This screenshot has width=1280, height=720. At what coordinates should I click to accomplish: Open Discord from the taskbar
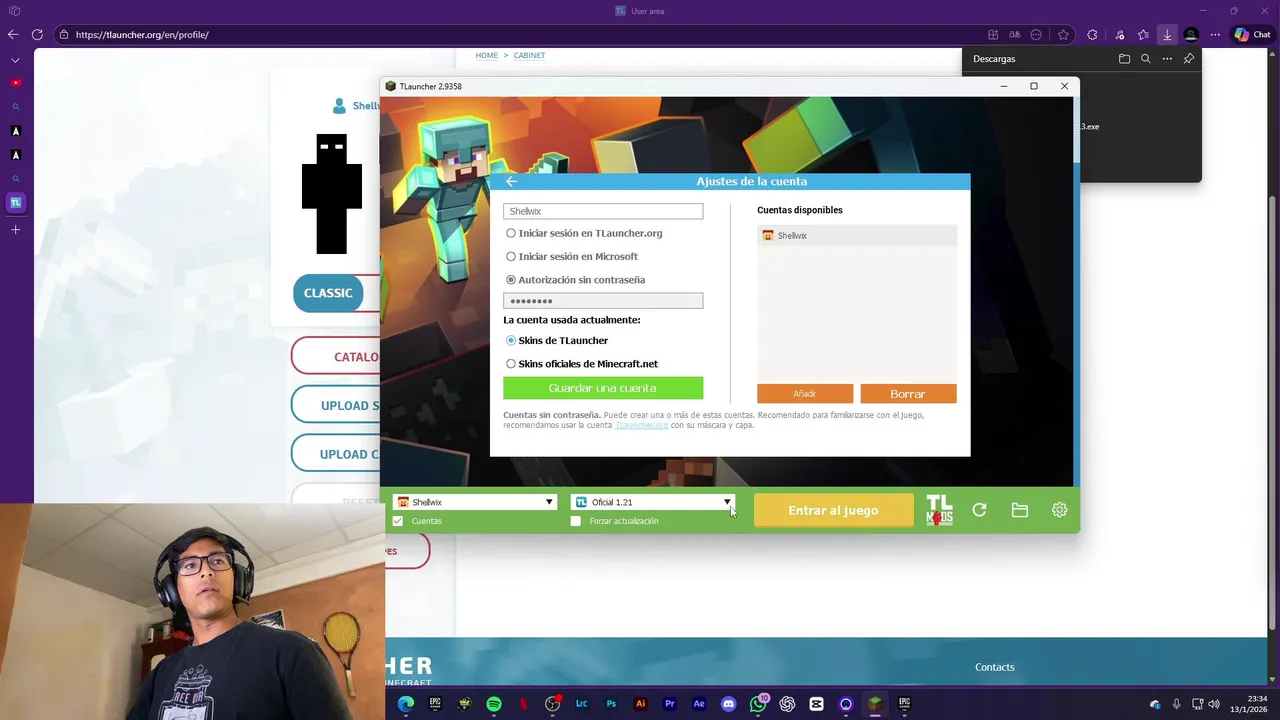[728, 704]
